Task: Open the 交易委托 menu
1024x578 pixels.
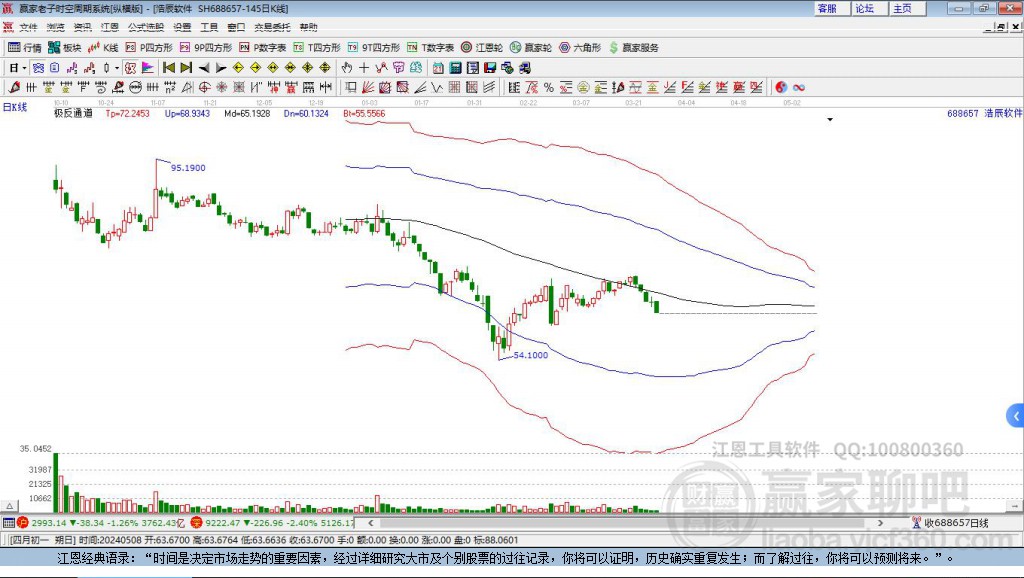Action: click(x=272, y=27)
